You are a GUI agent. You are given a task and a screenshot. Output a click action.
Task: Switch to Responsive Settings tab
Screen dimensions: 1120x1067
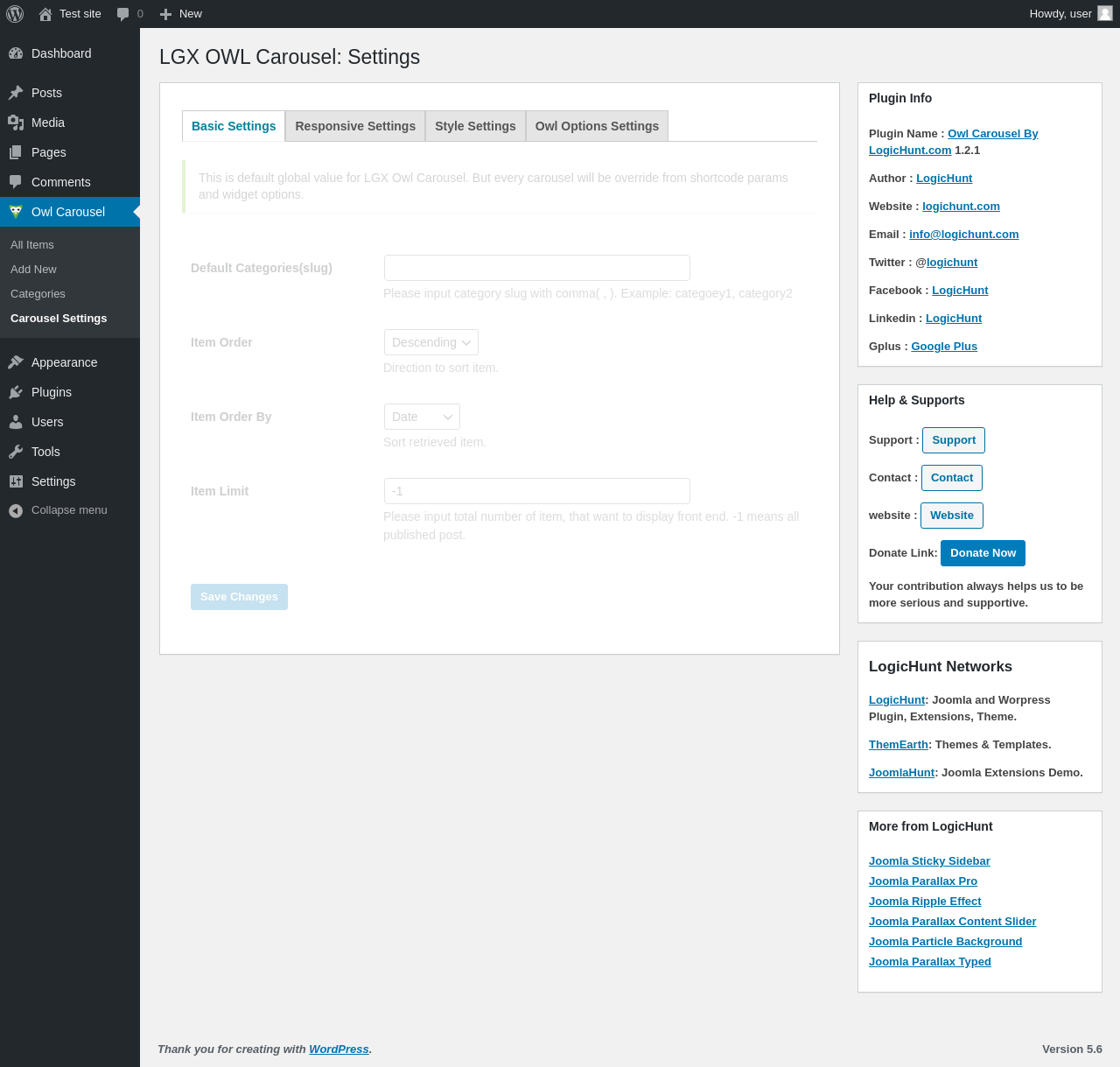point(355,126)
